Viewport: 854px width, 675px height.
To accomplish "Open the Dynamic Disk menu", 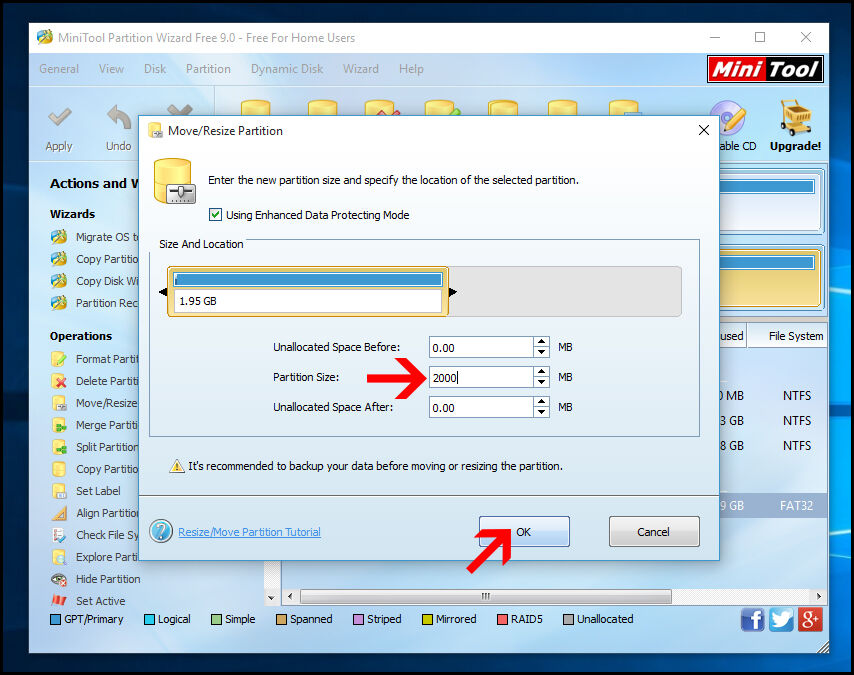I will pos(287,69).
